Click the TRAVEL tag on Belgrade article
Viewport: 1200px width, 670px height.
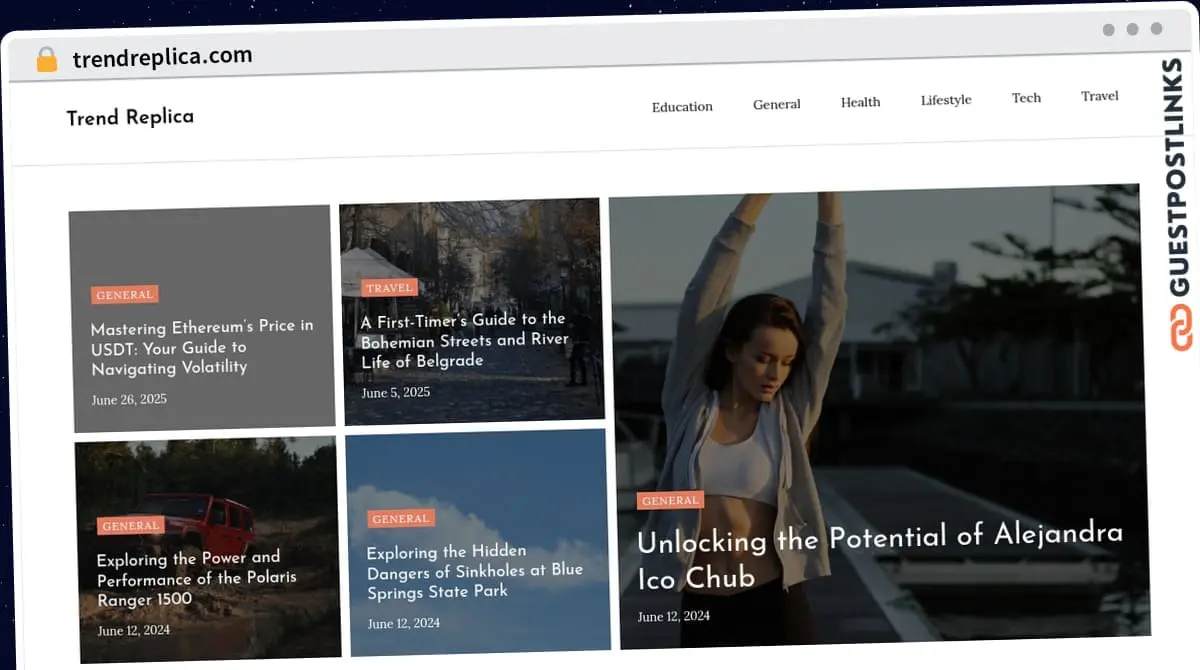click(x=389, y=288)
